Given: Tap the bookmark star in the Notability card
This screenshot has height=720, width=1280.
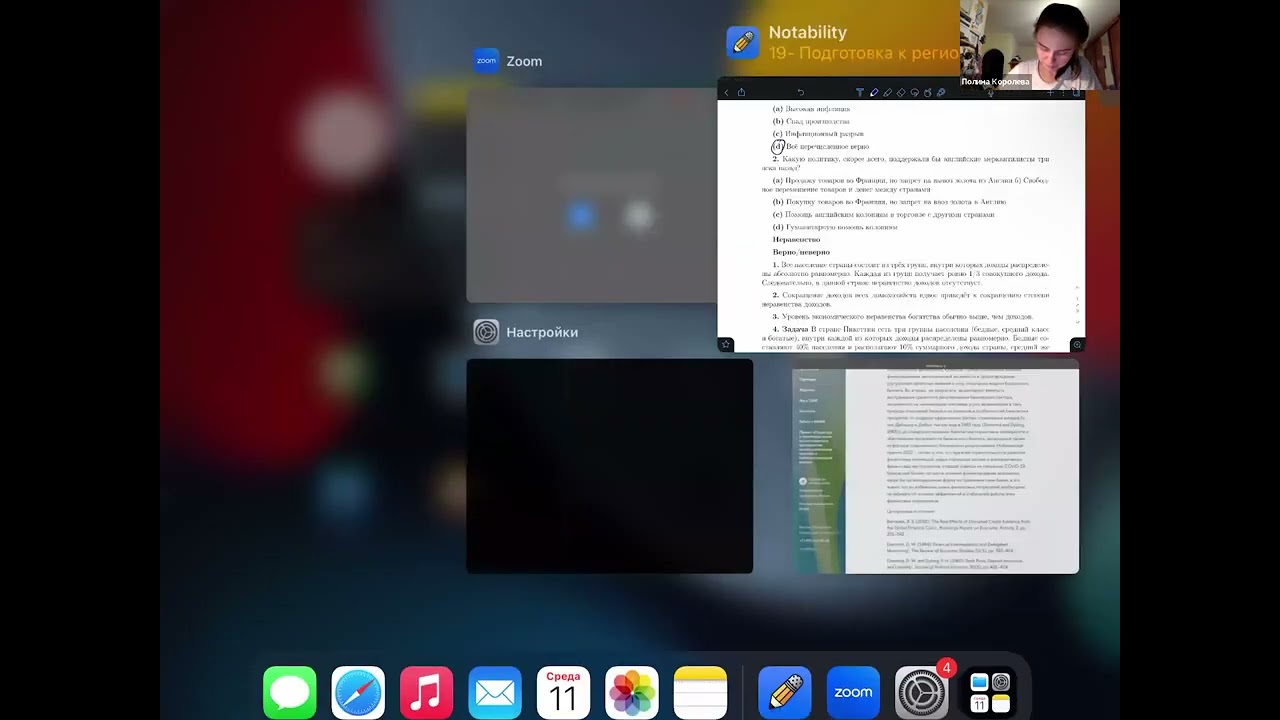Looking at the screenshot, I should (726, 344).
